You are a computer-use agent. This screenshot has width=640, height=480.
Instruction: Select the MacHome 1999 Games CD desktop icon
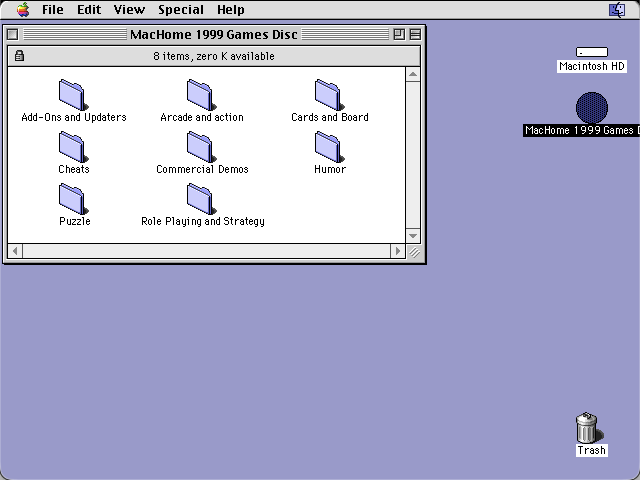[x=592, y=107]
